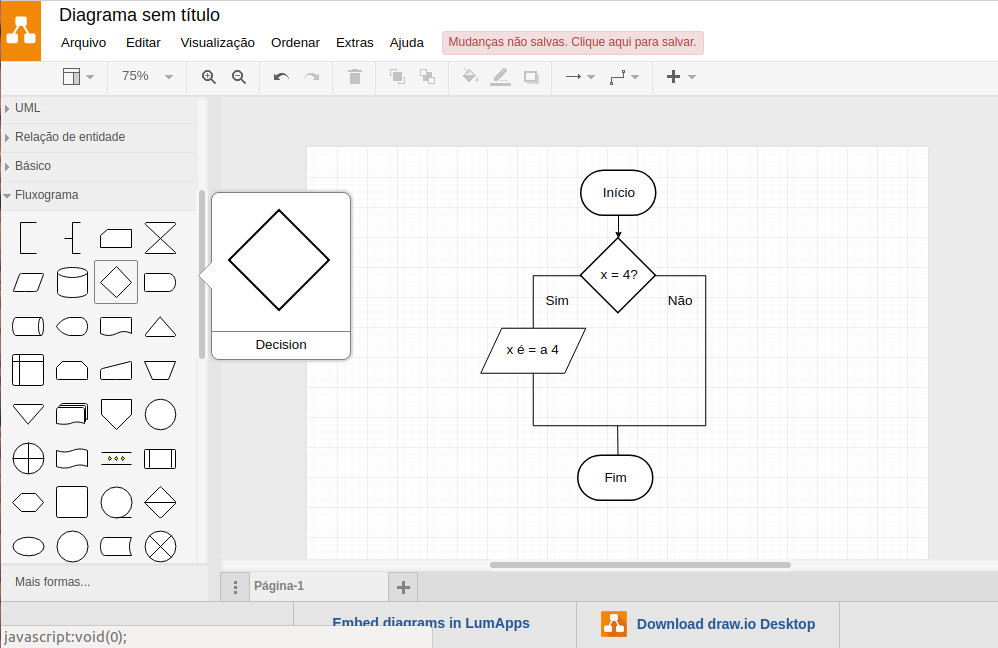Select the curly brace annotation shape
The height and width of the screenshot is (648, 998).
coord(73,238)
